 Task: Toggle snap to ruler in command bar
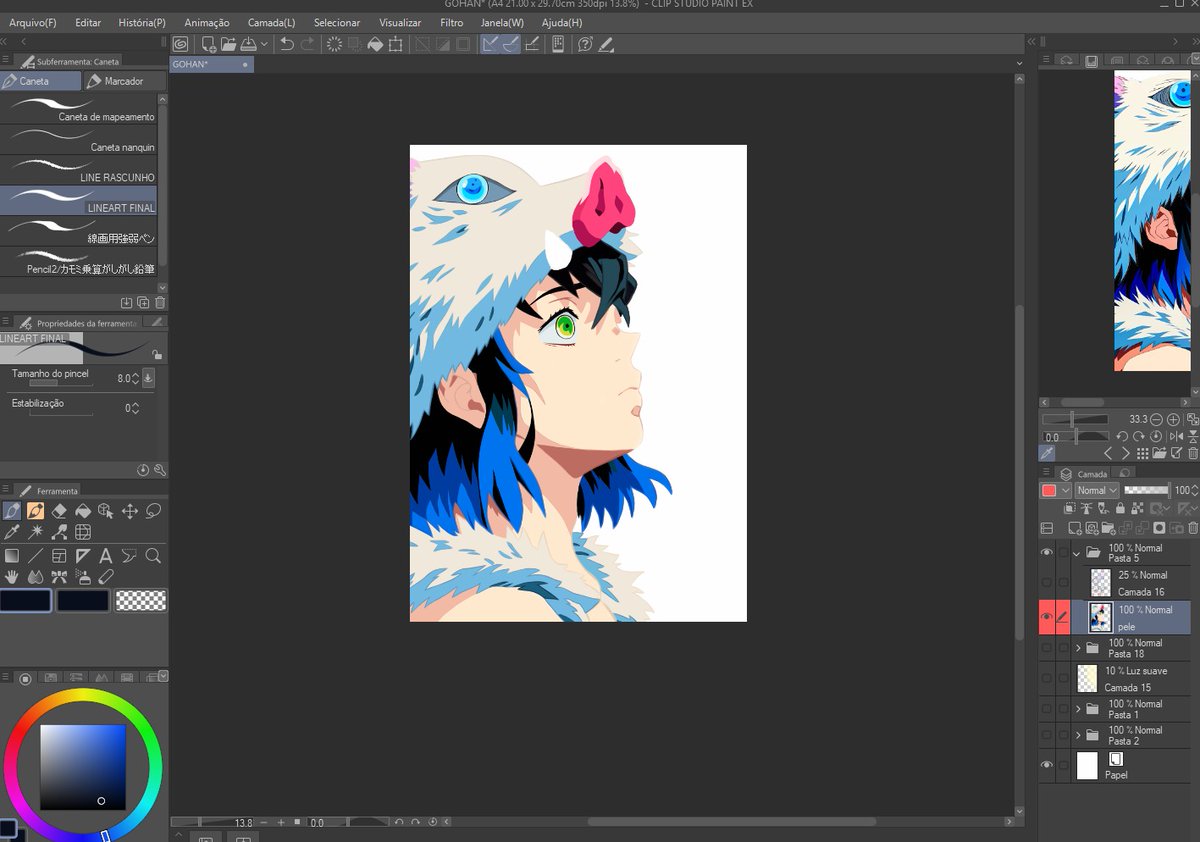coord(490,44)
